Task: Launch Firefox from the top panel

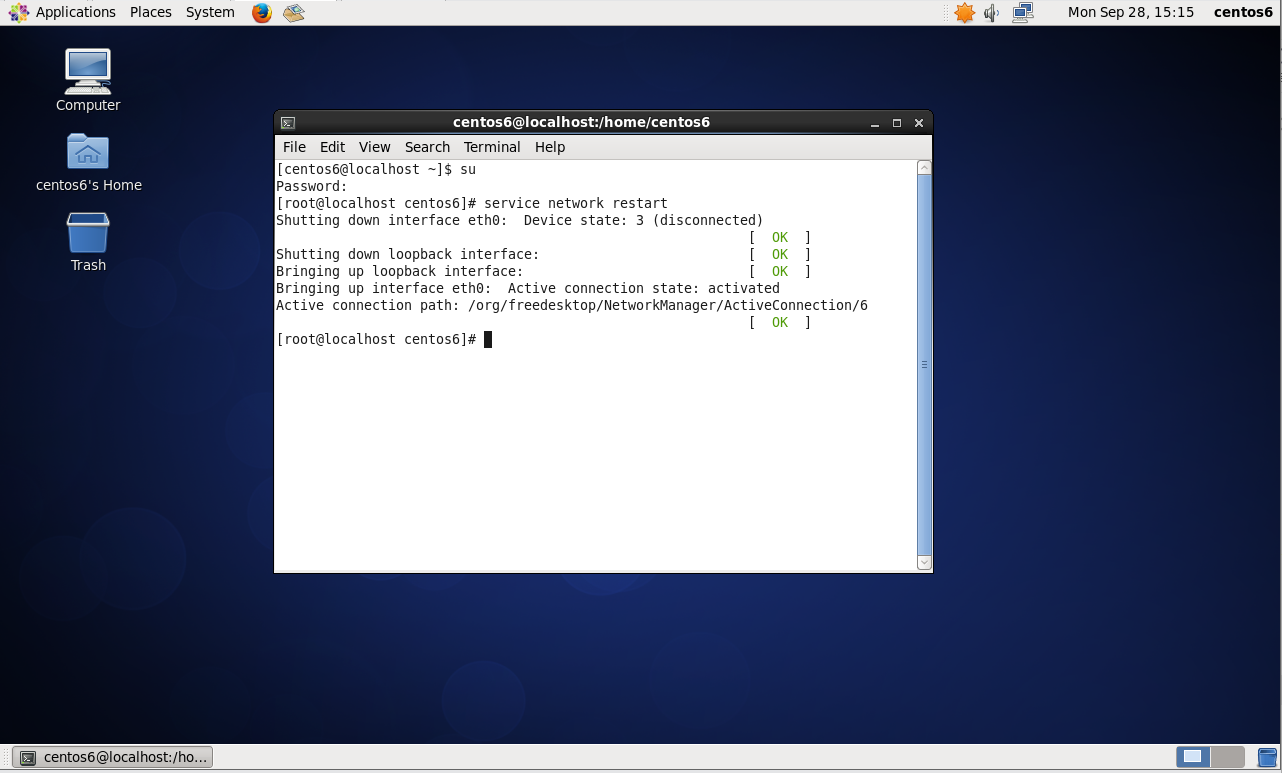Action: 262,13
